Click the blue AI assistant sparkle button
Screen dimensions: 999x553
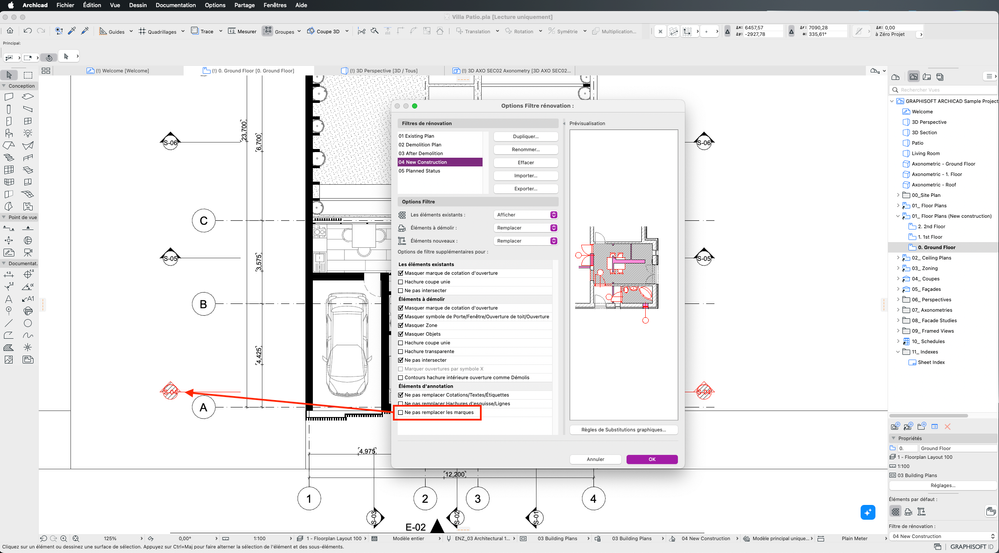[867, 512]
